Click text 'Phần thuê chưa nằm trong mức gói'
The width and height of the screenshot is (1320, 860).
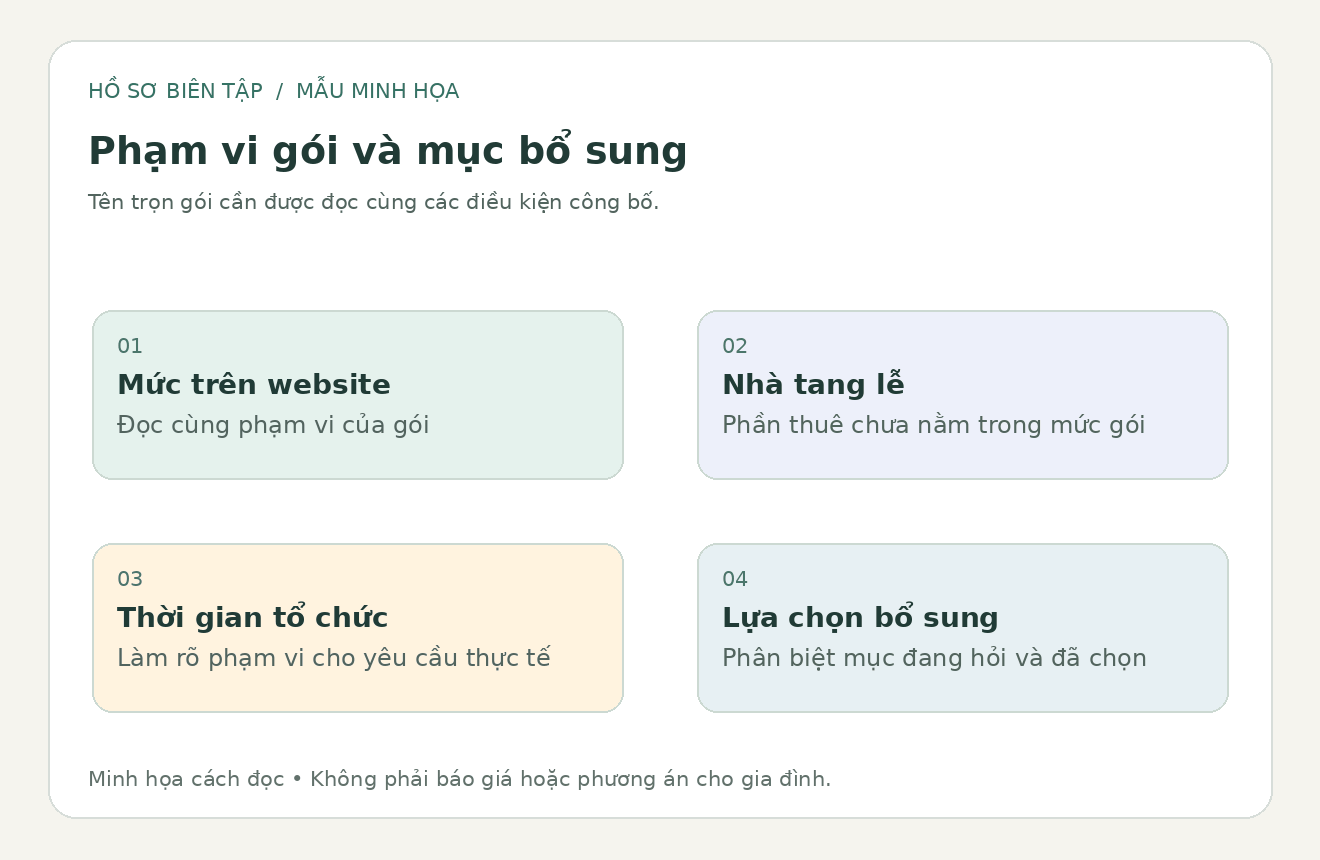[x=933, y=426]
